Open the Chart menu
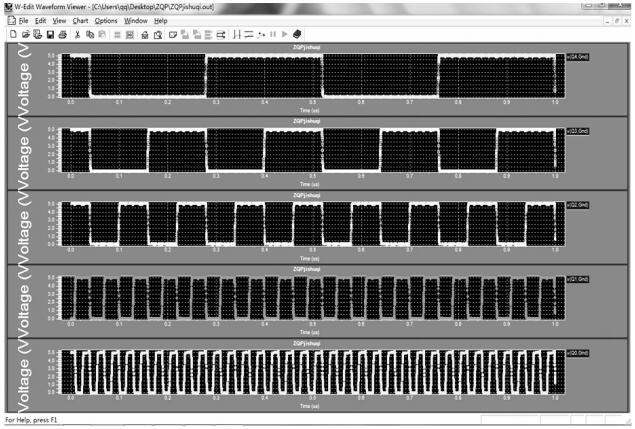 click(80, 21)
